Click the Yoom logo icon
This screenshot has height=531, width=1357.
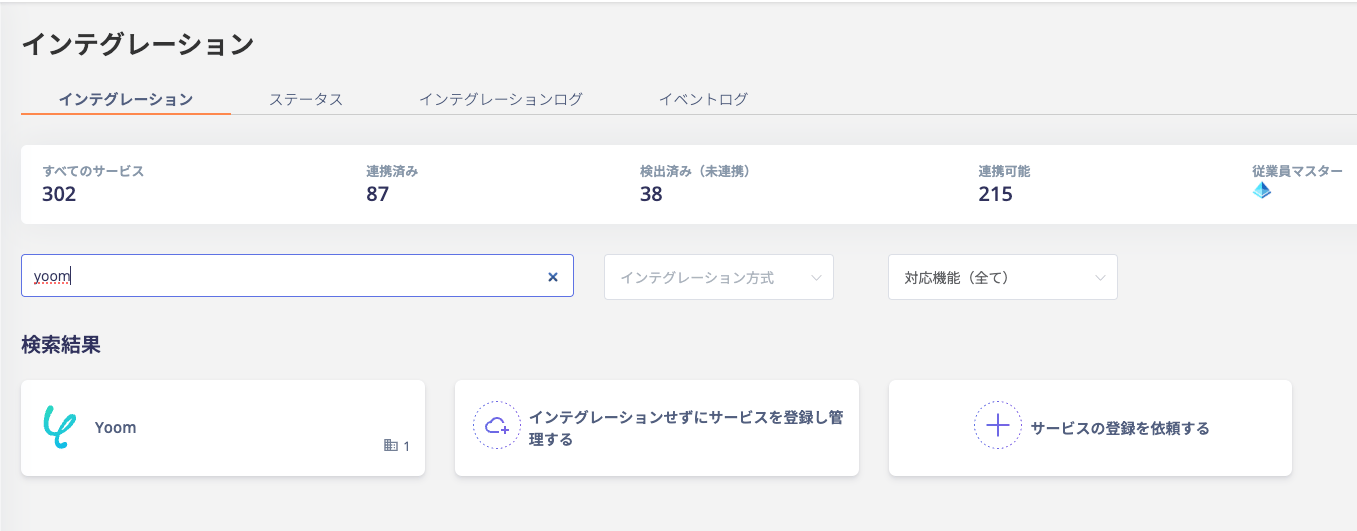(x=60, y=428)
